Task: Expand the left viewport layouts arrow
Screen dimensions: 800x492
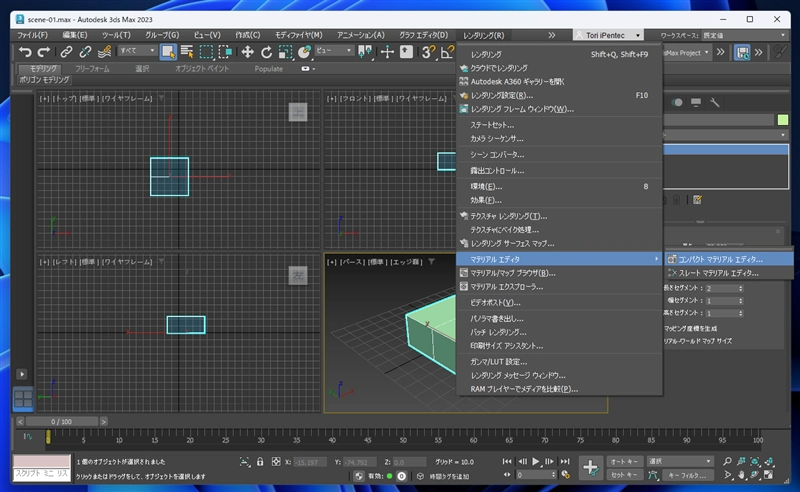Action: click(21, 374)
